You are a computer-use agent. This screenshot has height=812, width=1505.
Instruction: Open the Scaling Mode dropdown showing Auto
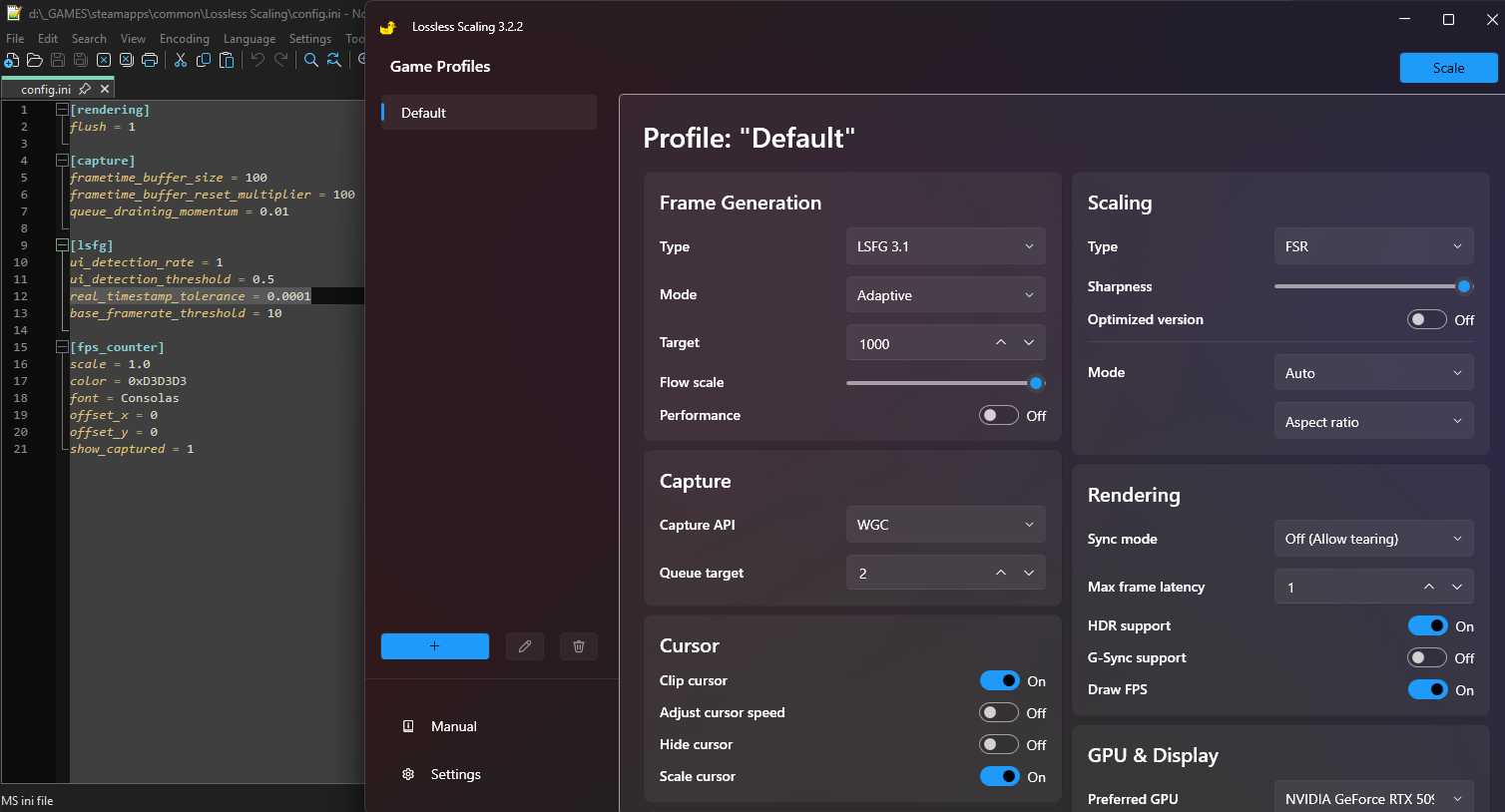click(x=1373, y=373)
